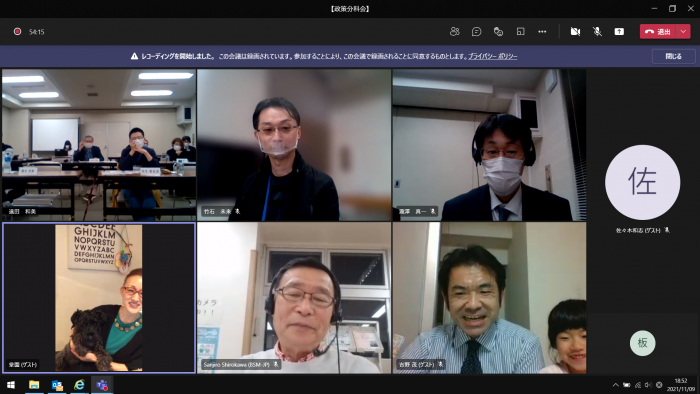Open File Explorer from the taskbar
The width and height of the screenshot is (700, 394).
(x=34, y=385)
